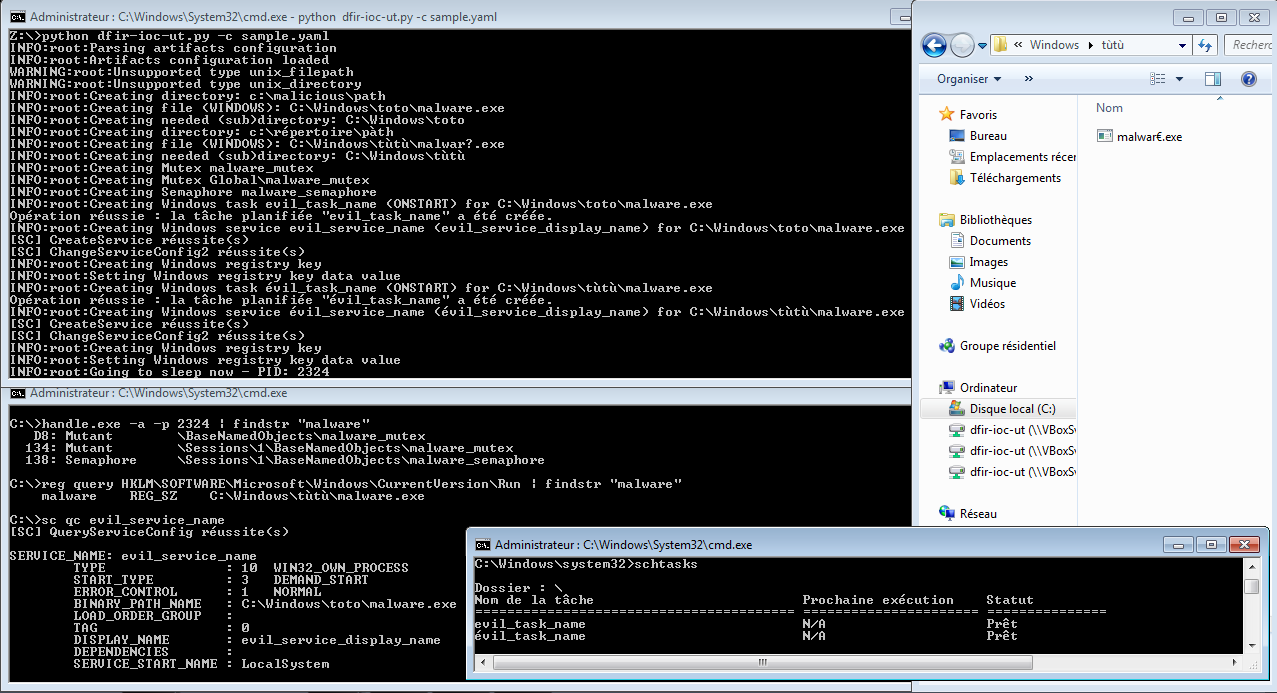Open Bureau in the navigation pane
The image size is (1277, 693).
tap(978, 136)
